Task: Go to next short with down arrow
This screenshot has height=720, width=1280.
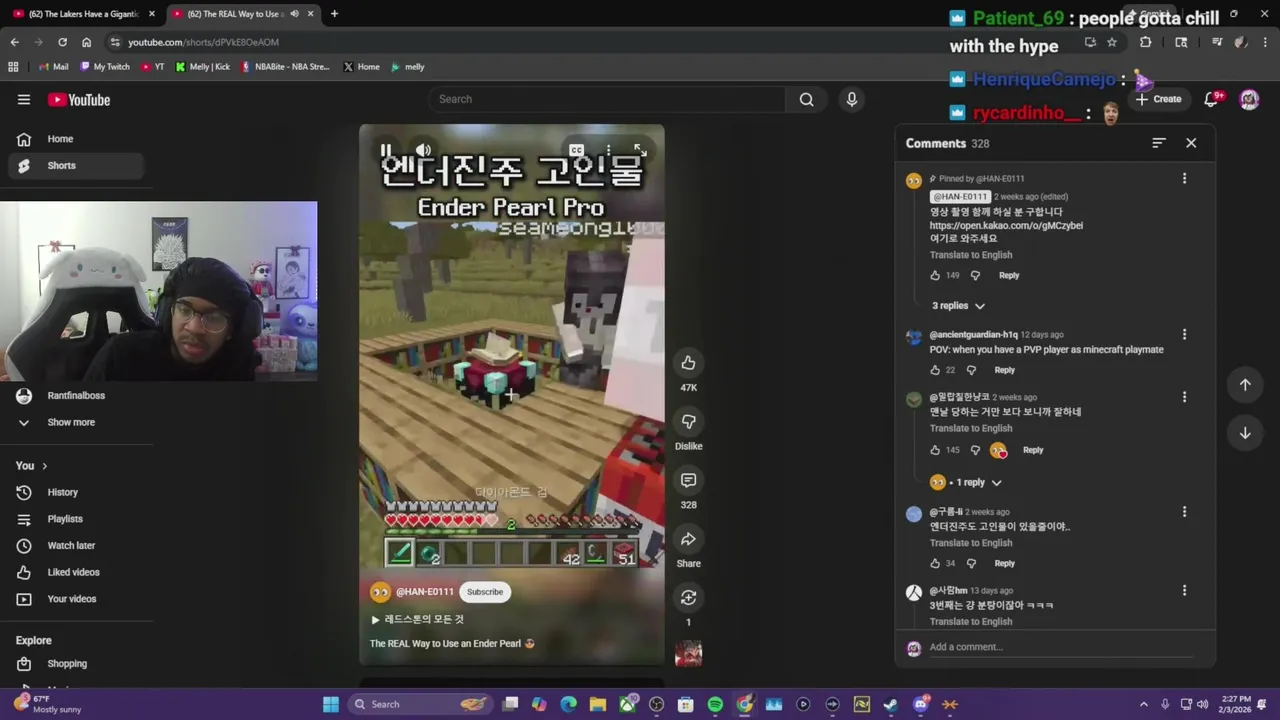Action: (1245, 433)
